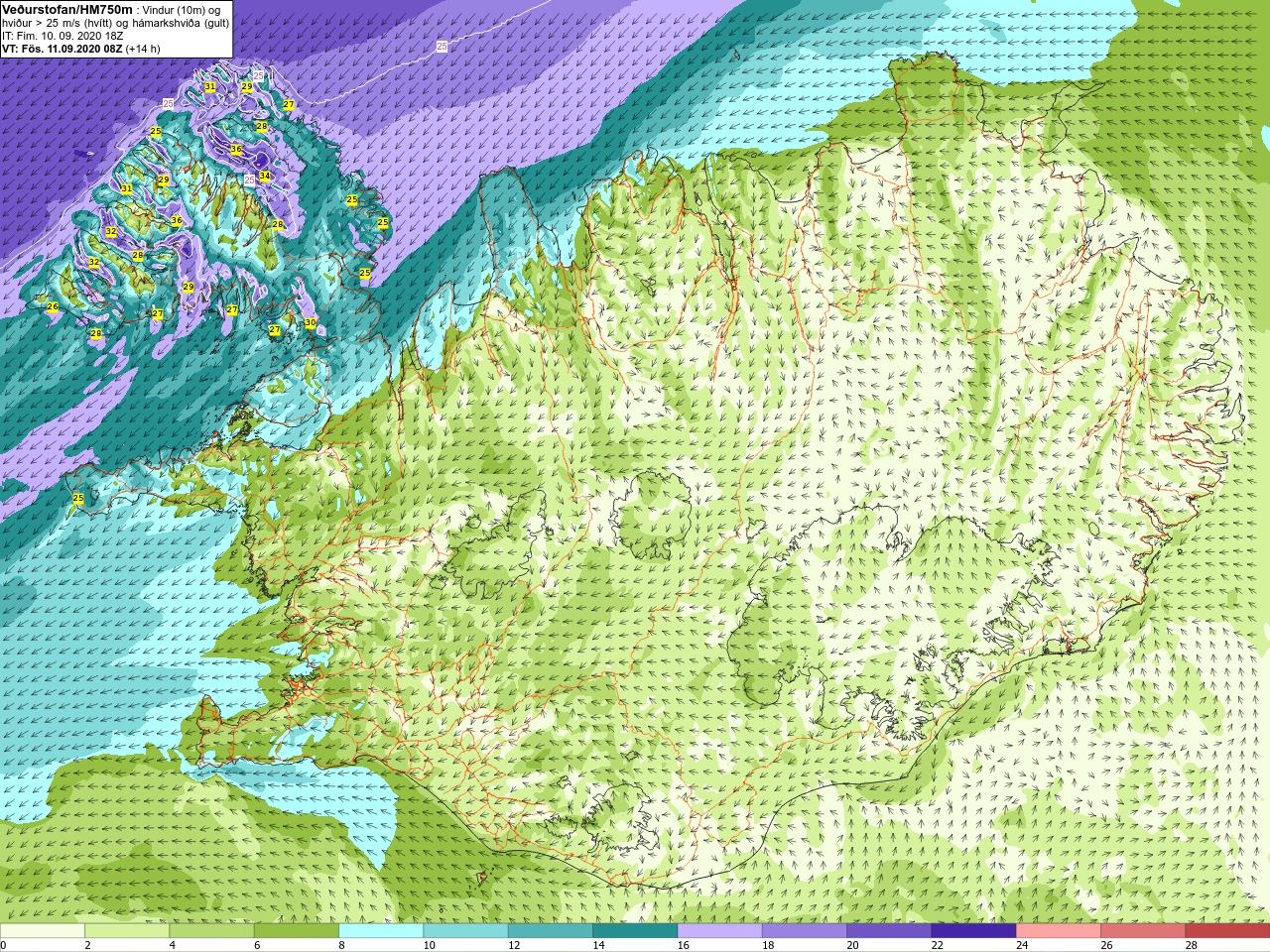1270x952 pixels.
Task: Pick the 10–12 m/s turquoise legend swatch
Action: tap(465, 931)
